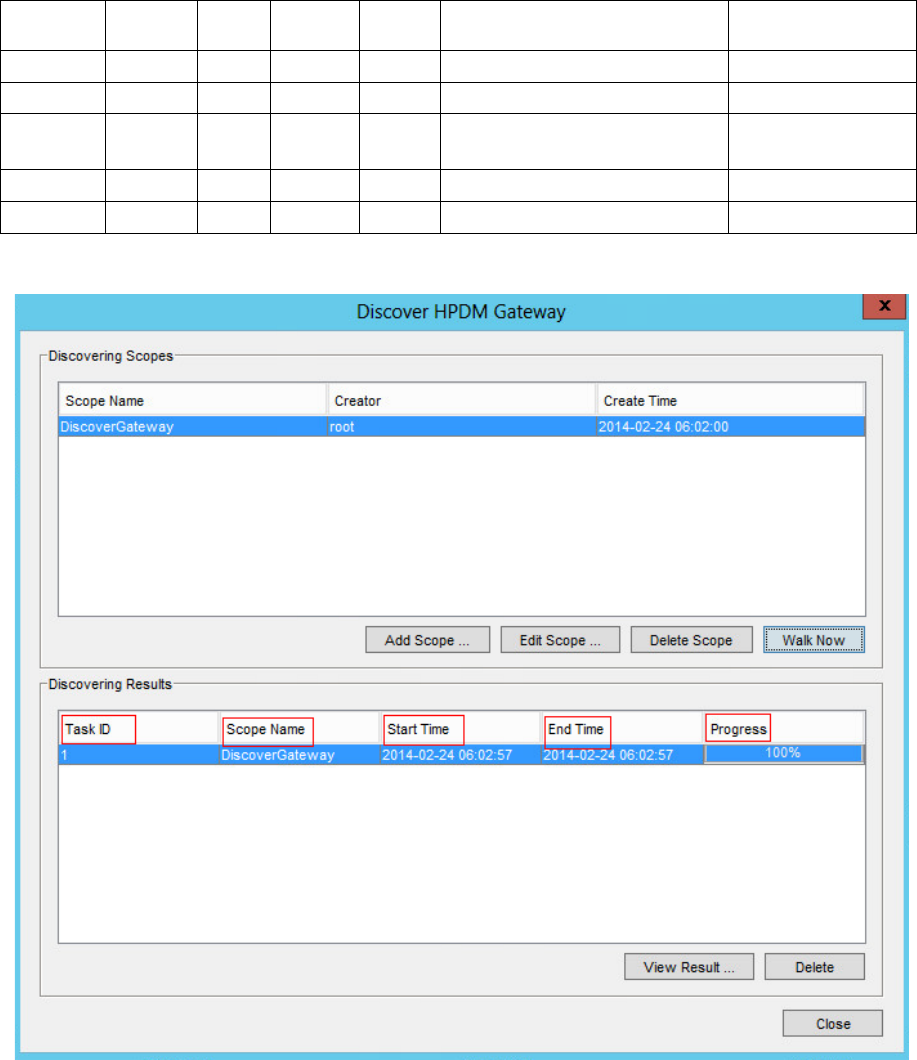Image resolution: width=917 pixels, height=1060 pixels.
Task: Sort scopes by Creator column header
Action: [x=461, y=400]
